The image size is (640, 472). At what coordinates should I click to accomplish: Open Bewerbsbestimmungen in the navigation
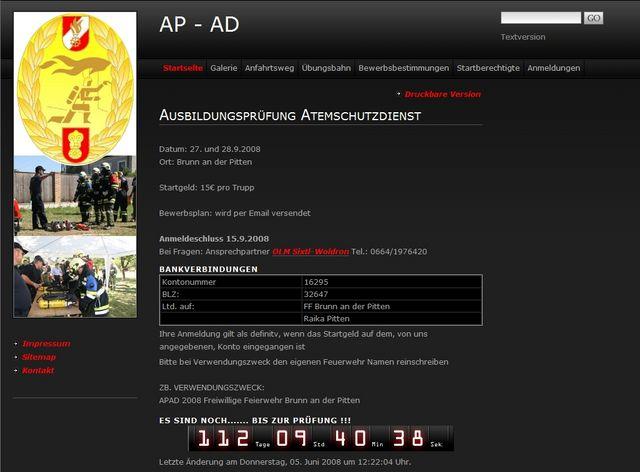[x=404, y=68]
